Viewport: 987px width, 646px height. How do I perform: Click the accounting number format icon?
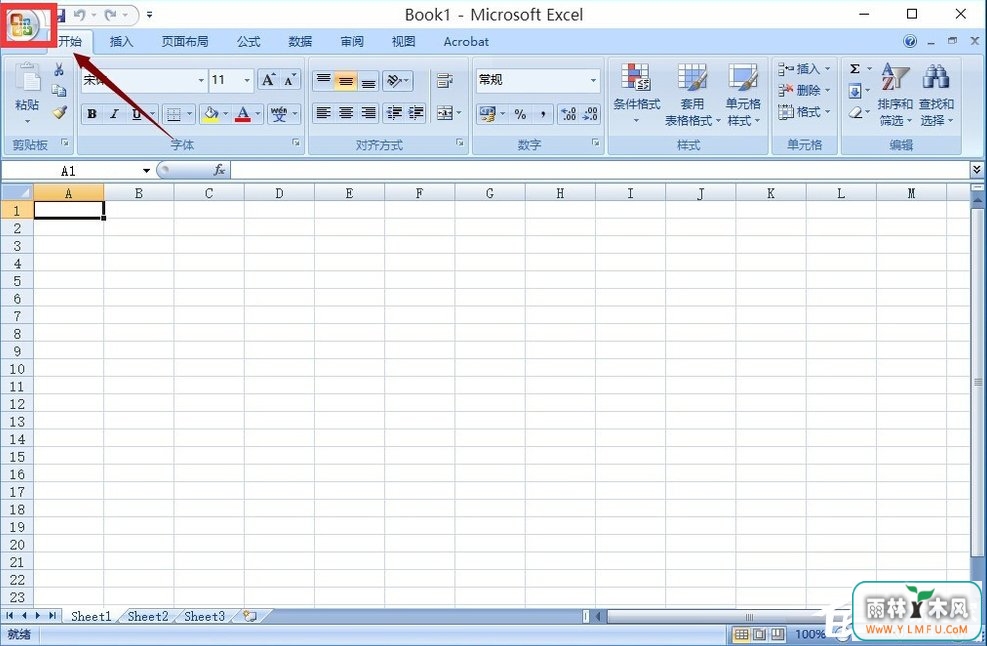point(487,114)
